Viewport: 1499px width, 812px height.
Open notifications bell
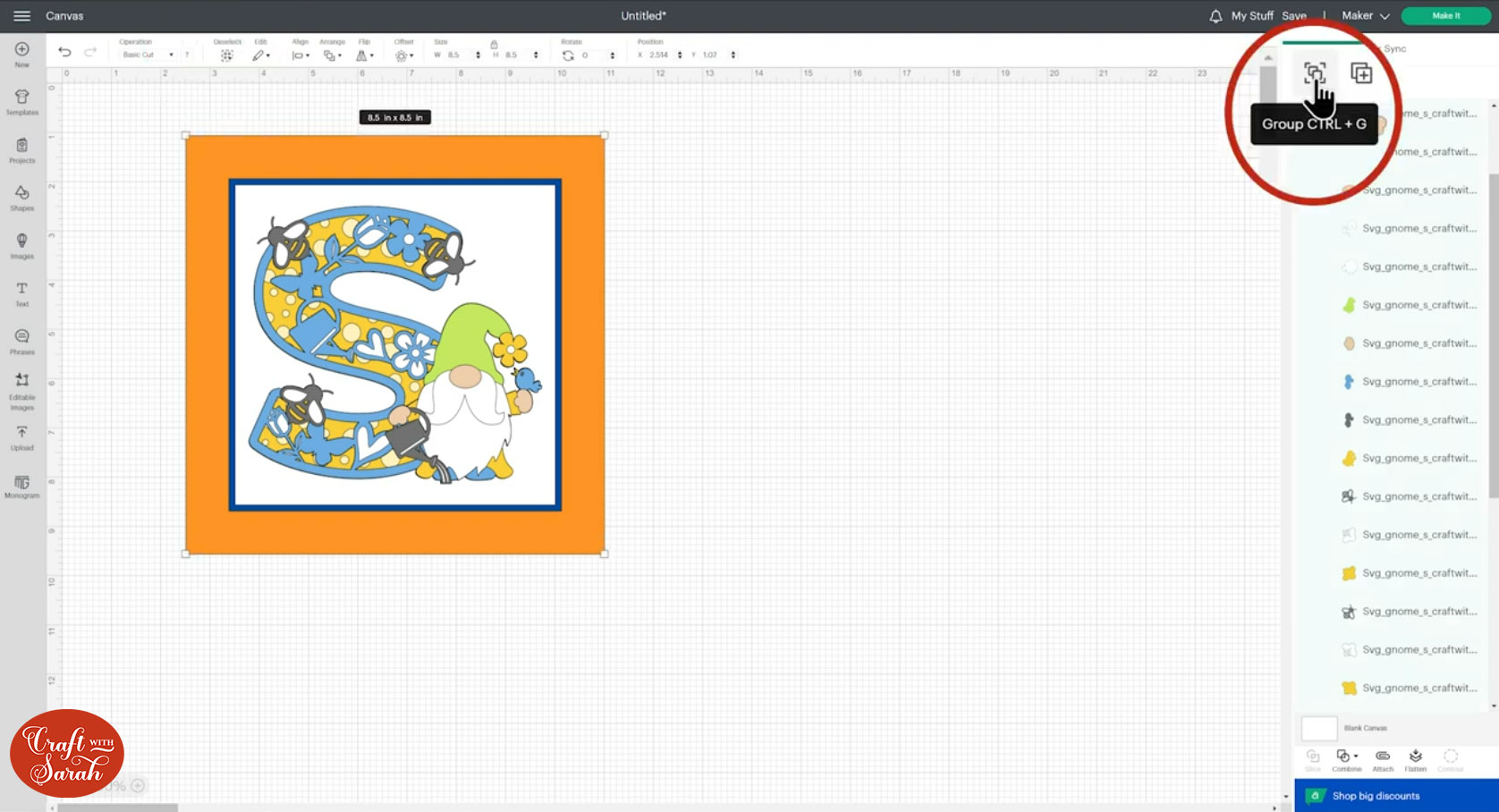coord(1215,16)
